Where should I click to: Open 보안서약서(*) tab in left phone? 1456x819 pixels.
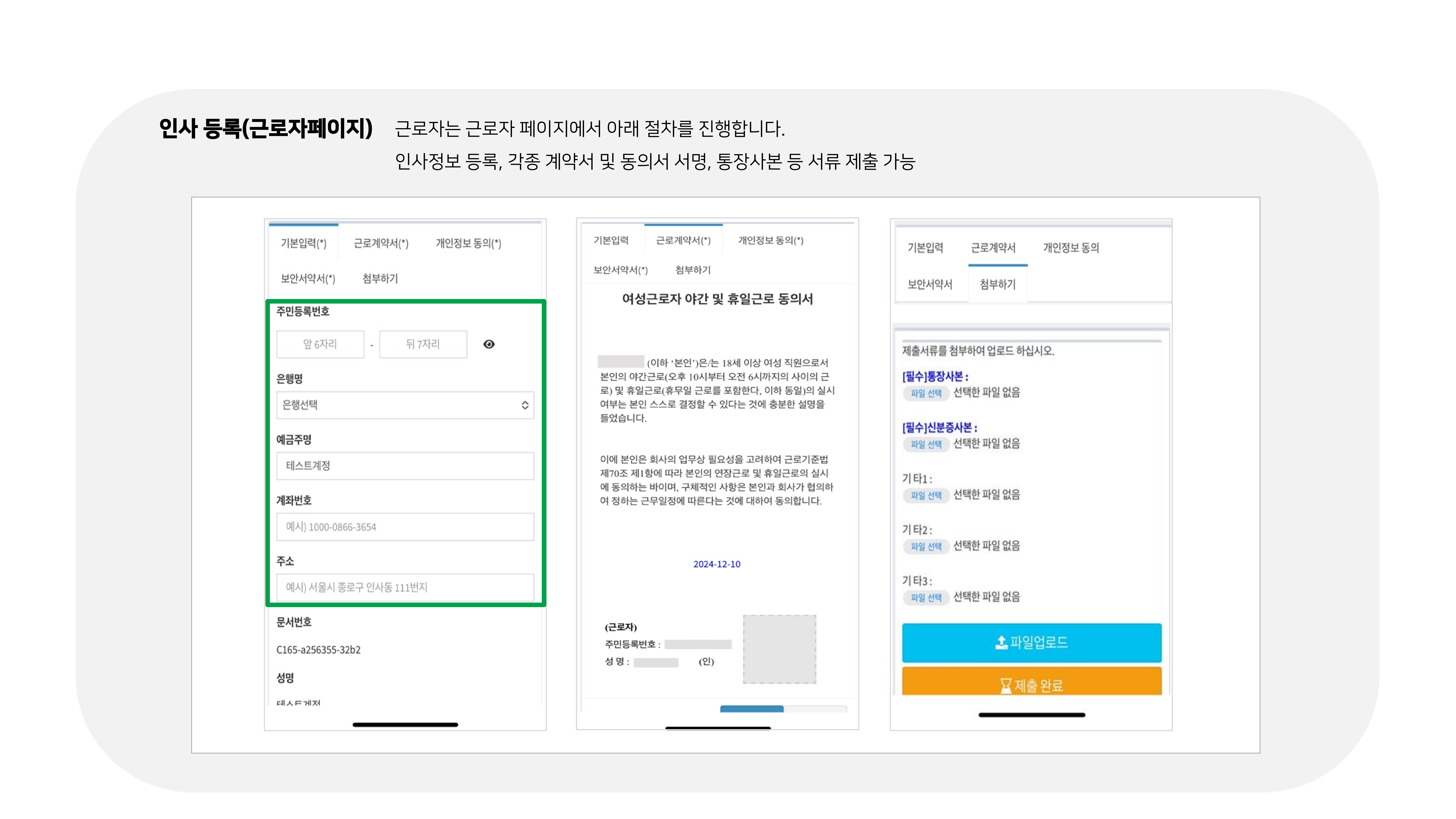(x=308, y=279)
